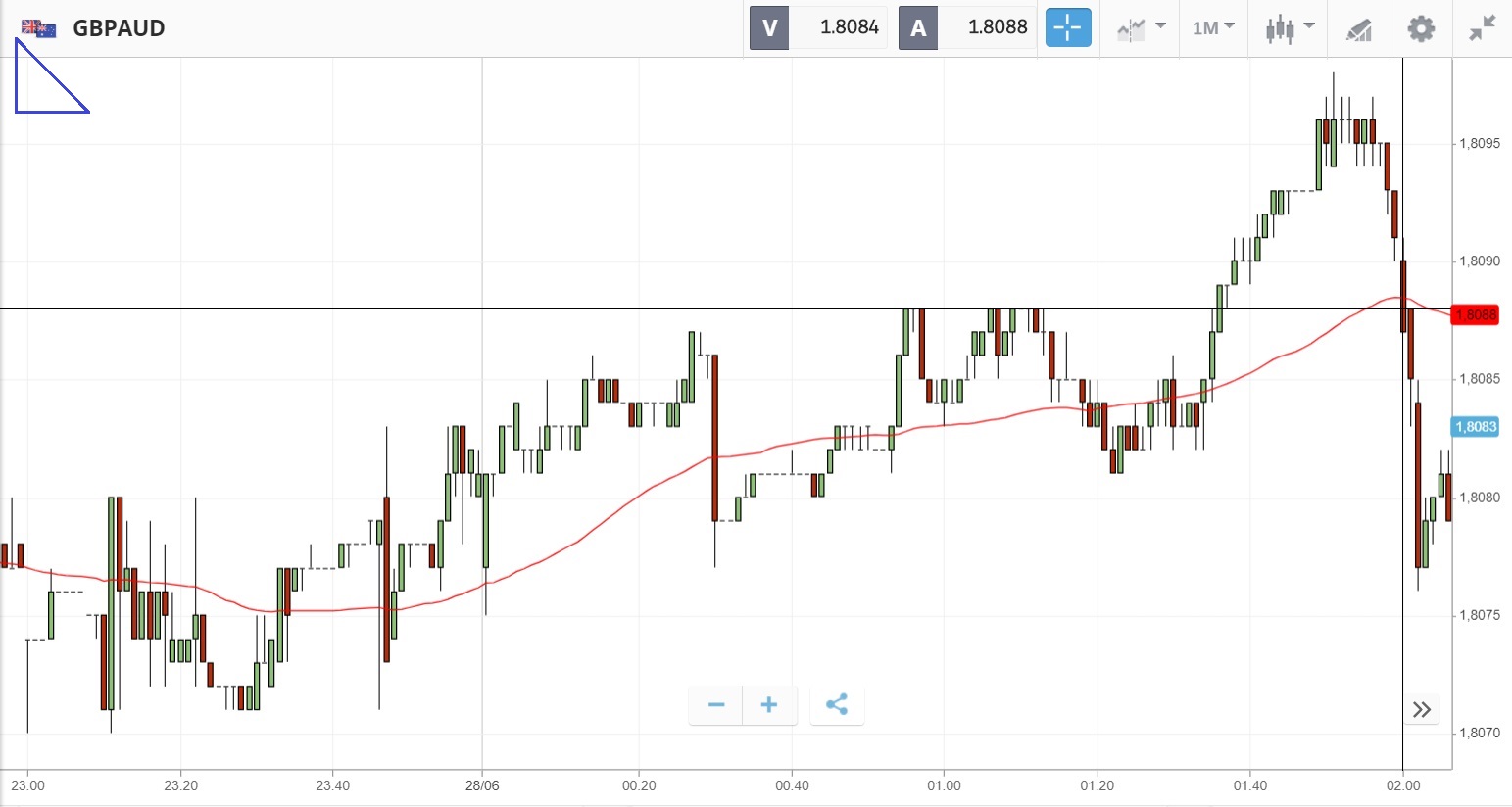The image size is (1512, 807).
Task: Open chart settings gear
Action: tap(1421, 28)
